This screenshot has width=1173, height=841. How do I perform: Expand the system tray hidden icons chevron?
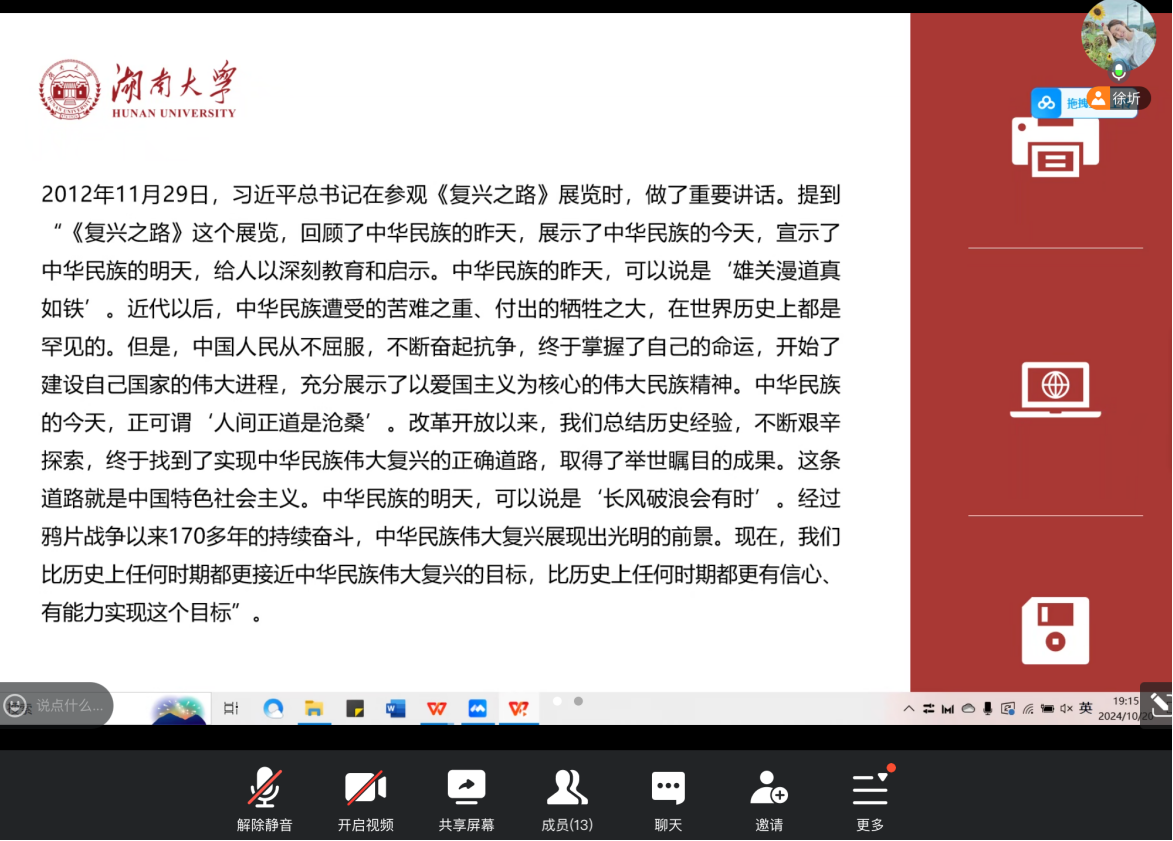(908, 708)
